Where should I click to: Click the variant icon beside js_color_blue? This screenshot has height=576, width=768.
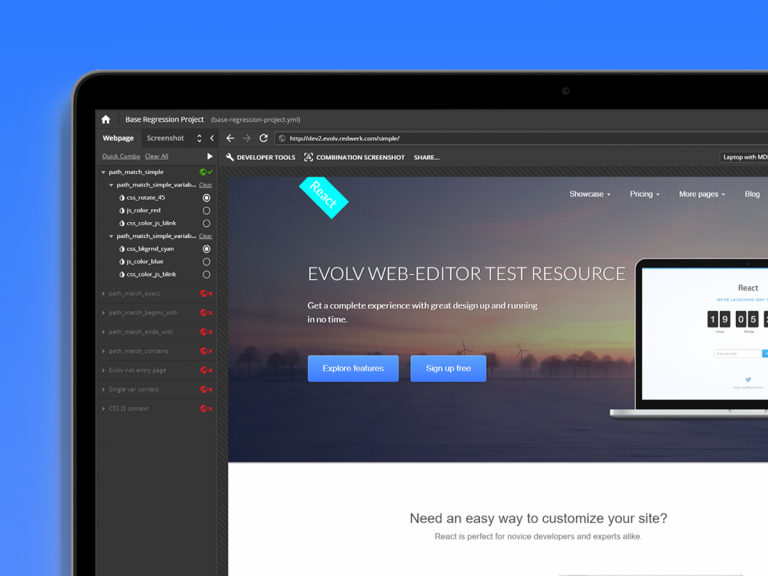click(x=122, y=262)
